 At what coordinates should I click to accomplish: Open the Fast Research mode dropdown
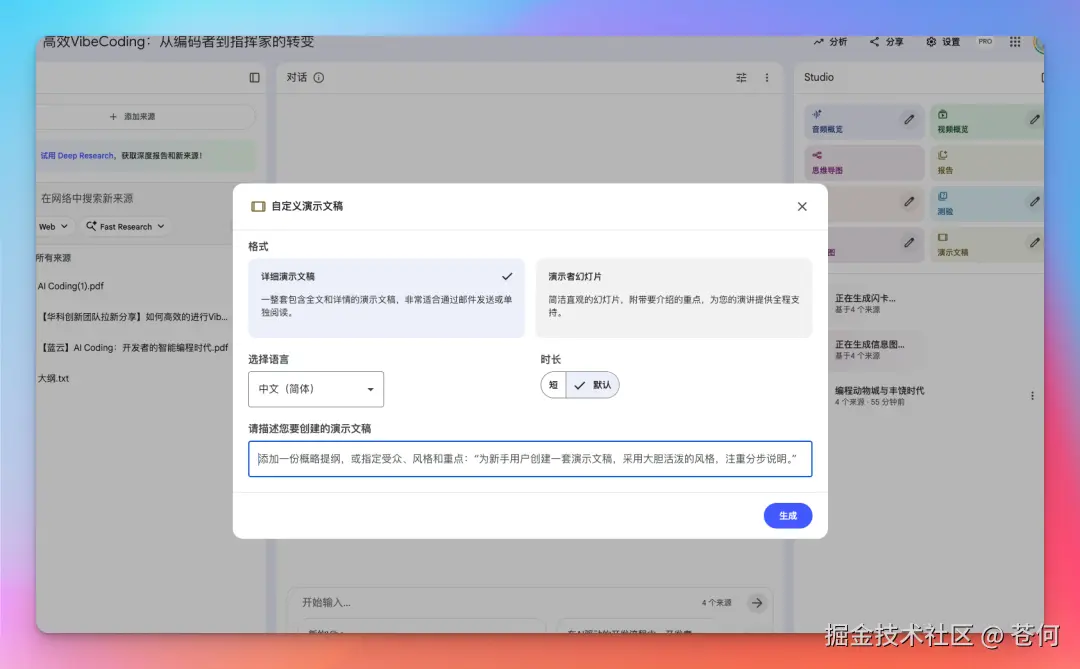pyautogui.click(x=124, y=226)
